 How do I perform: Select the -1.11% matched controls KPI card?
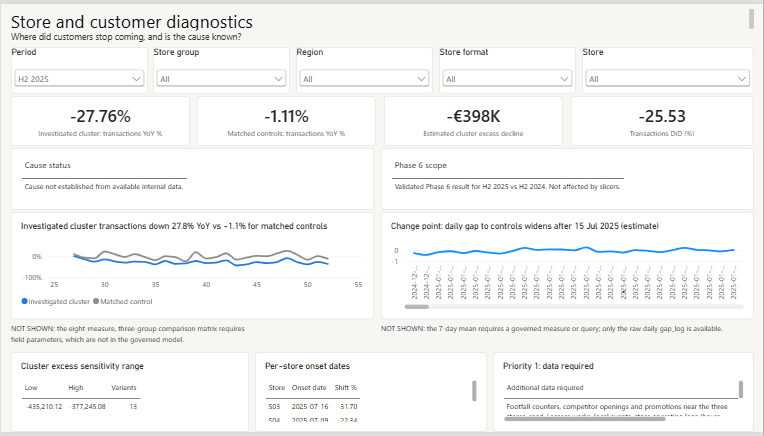point(286,121)
